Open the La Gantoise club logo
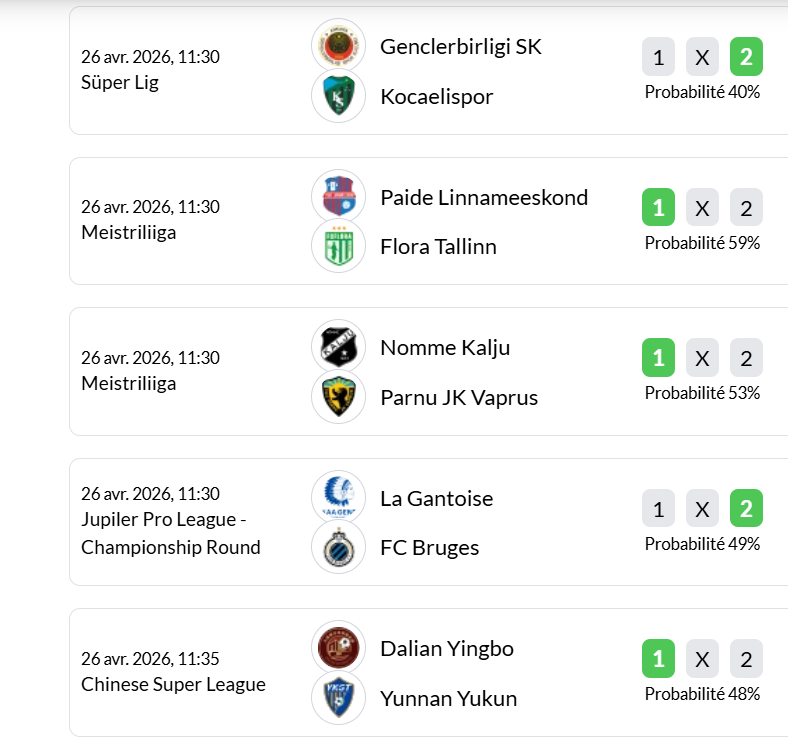 point(338,498)
